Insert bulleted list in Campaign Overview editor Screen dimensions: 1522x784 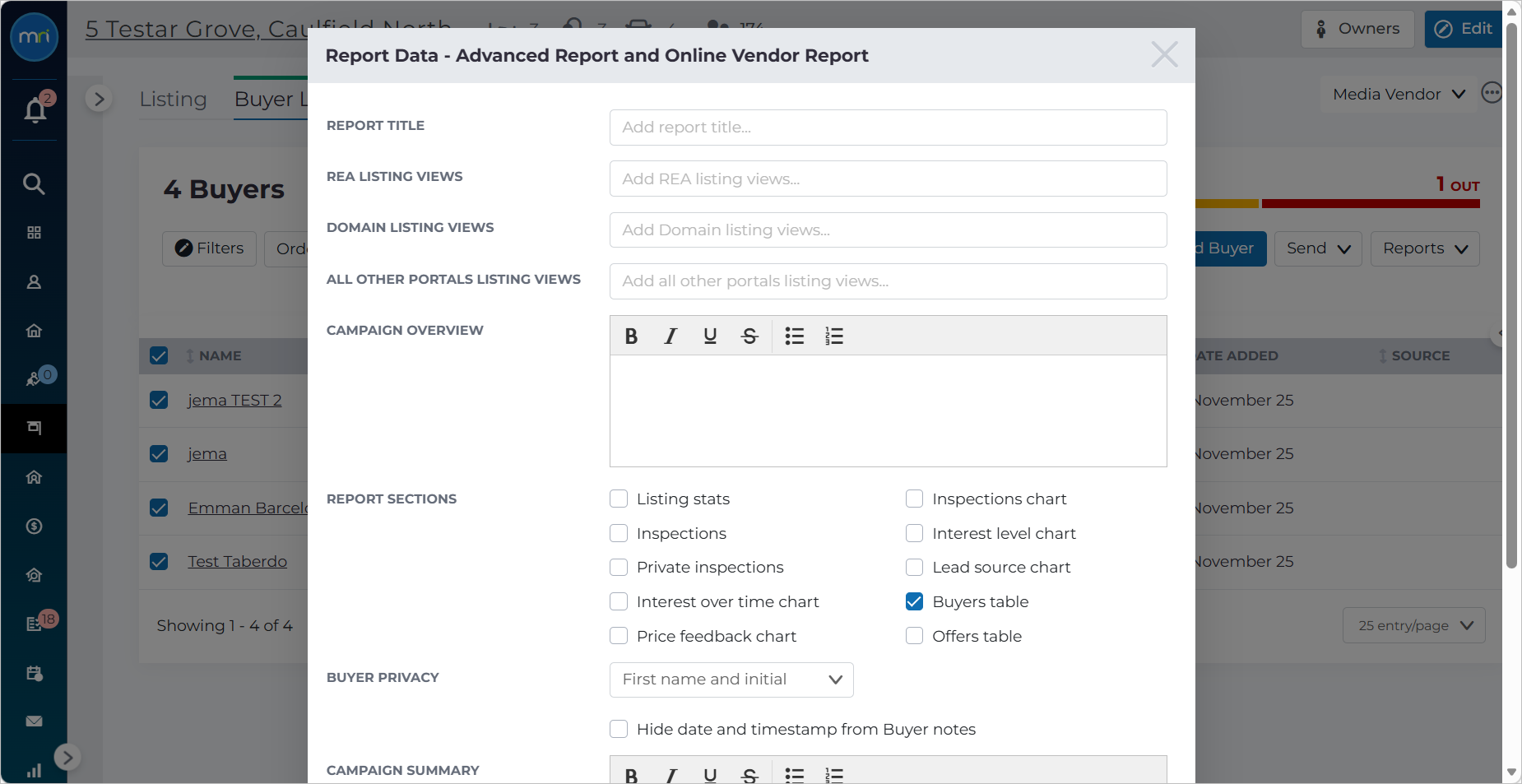794,336
